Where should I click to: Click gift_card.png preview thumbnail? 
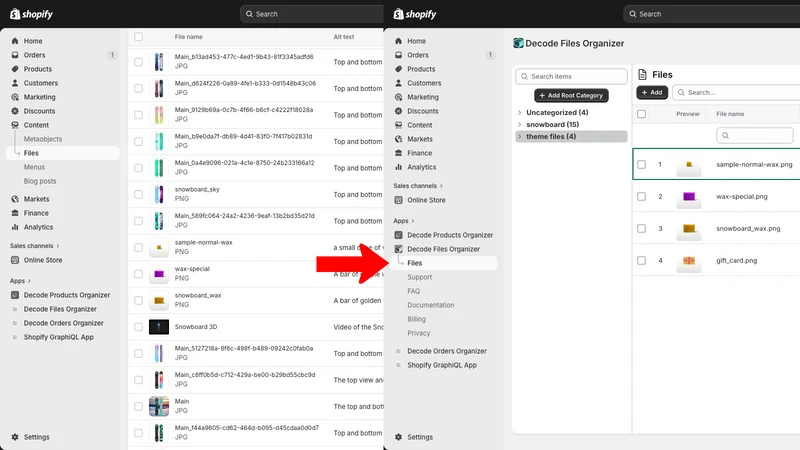689,261
